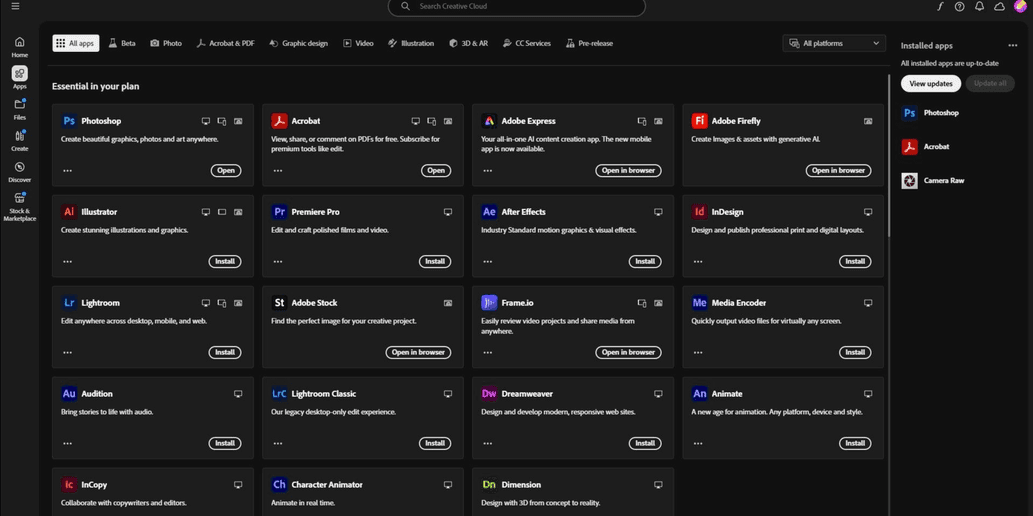
Task: Open Adobe Express in browser
Action: [x=628, y=171]
